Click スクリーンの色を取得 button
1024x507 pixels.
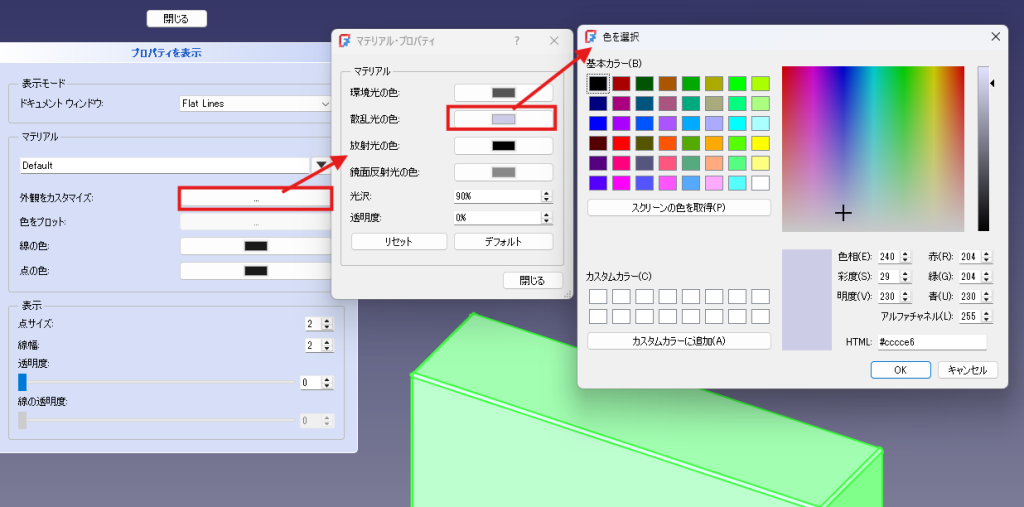point(678,208)
